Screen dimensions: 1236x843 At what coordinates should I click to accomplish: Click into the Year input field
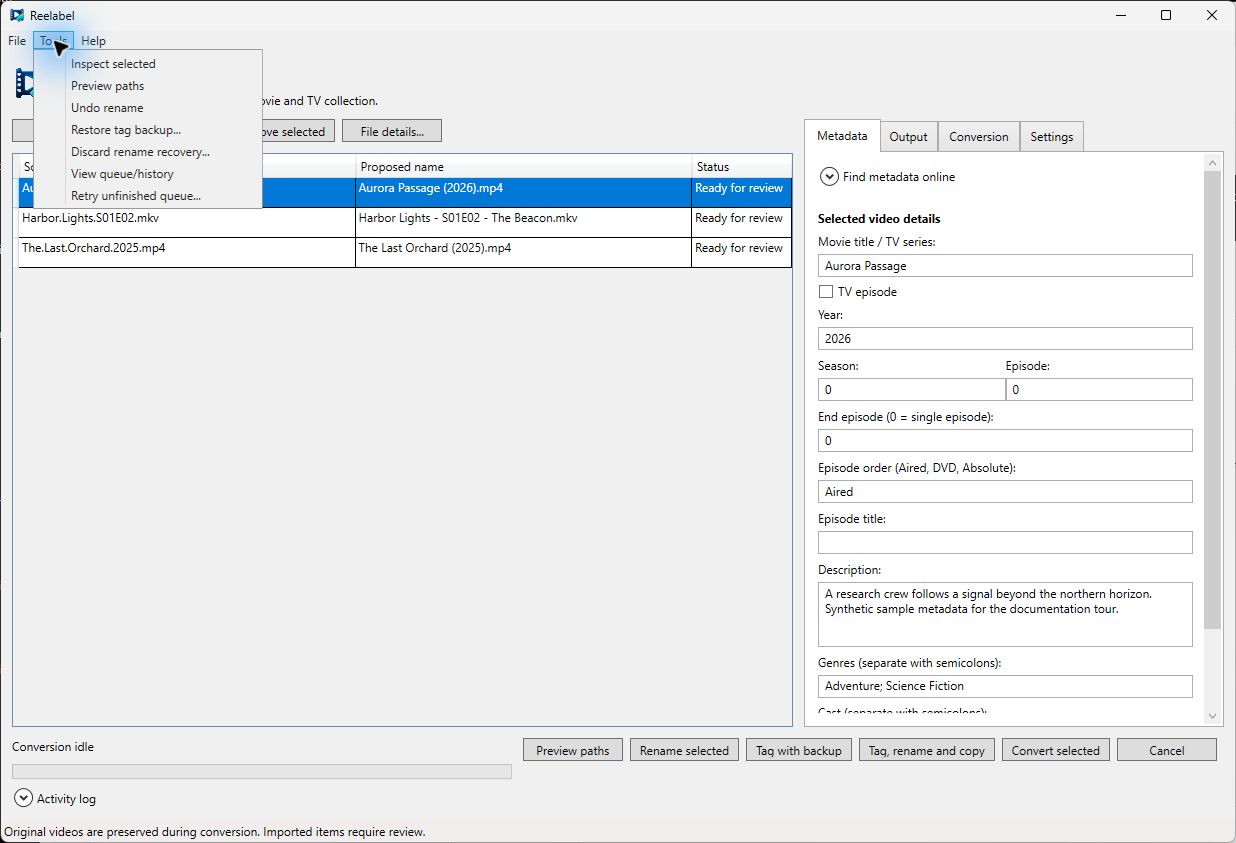coord(1005,338)
